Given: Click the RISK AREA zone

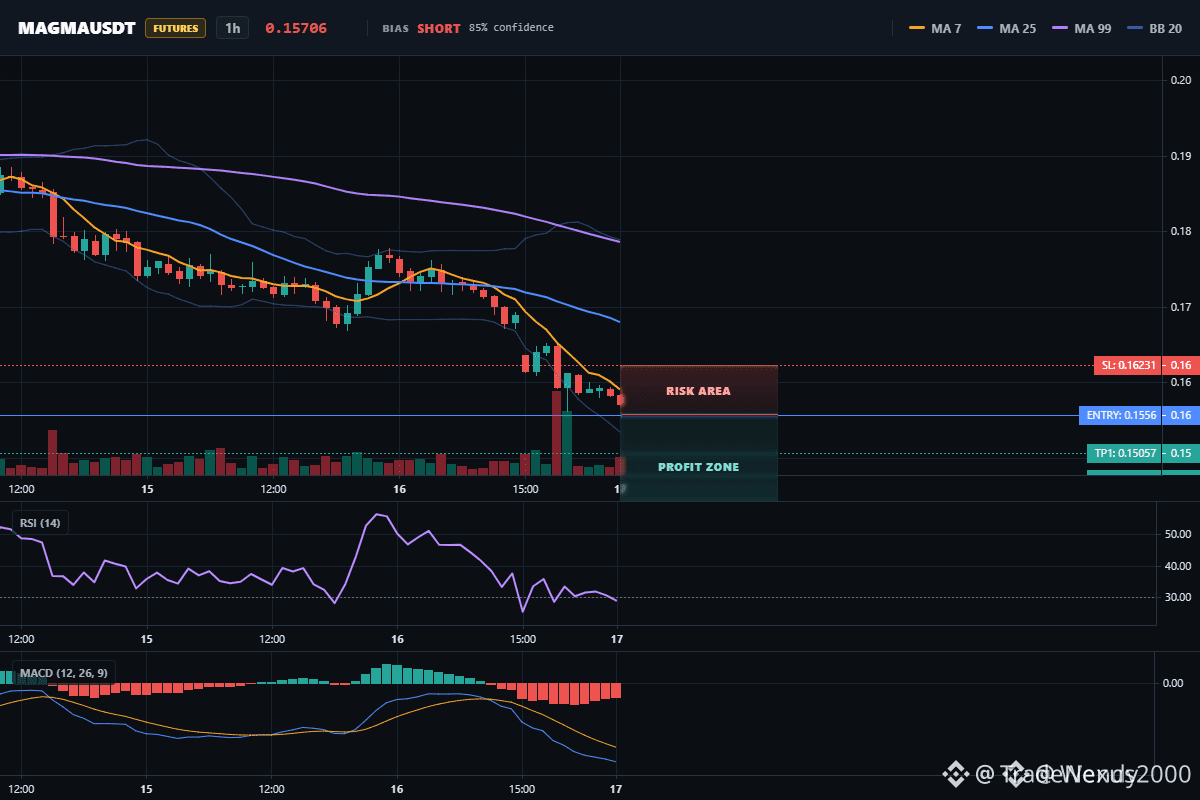Looking at the screenshot, I should click(699, 390).
